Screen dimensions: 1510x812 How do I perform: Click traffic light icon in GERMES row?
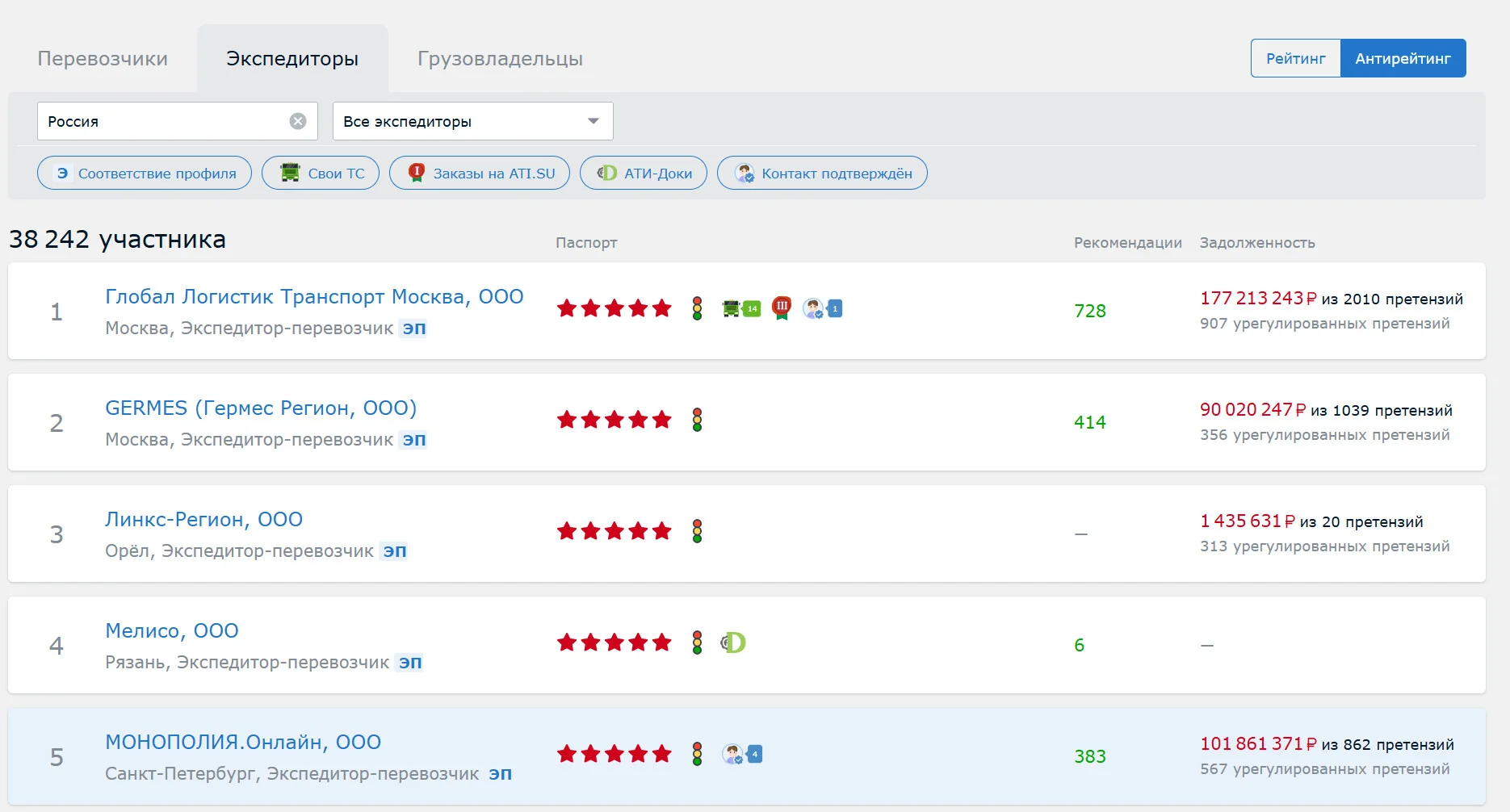[698, 420]
